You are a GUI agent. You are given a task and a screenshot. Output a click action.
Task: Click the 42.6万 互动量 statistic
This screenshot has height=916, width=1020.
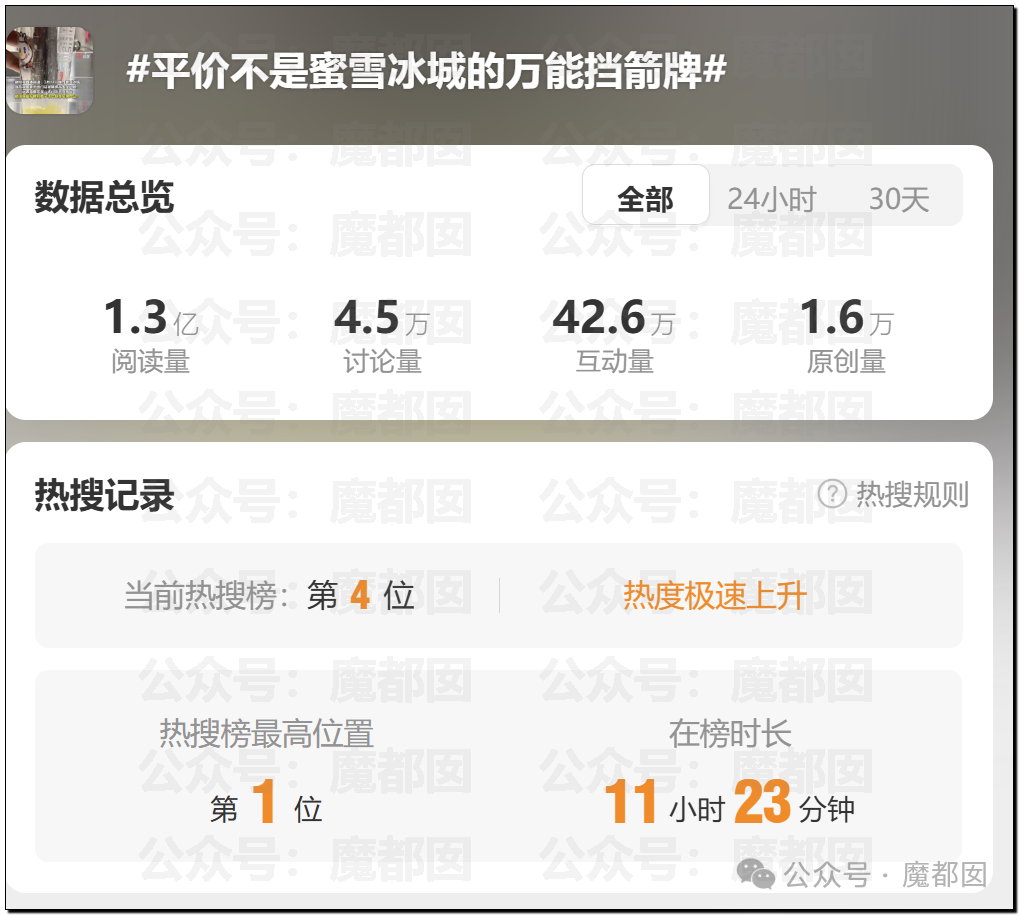[x=614, y=335]
